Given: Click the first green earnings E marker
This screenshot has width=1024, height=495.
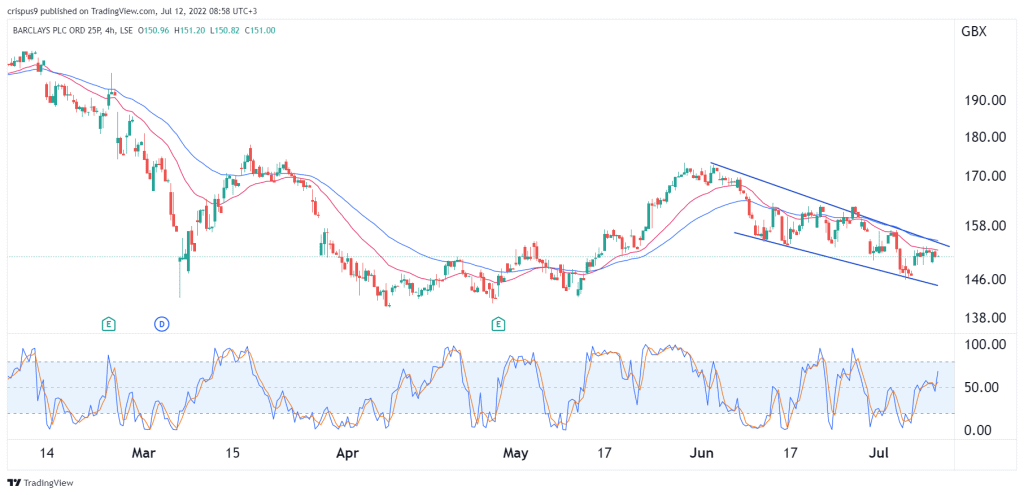Looking at the screenshot, I should click(x=109, y=323).
